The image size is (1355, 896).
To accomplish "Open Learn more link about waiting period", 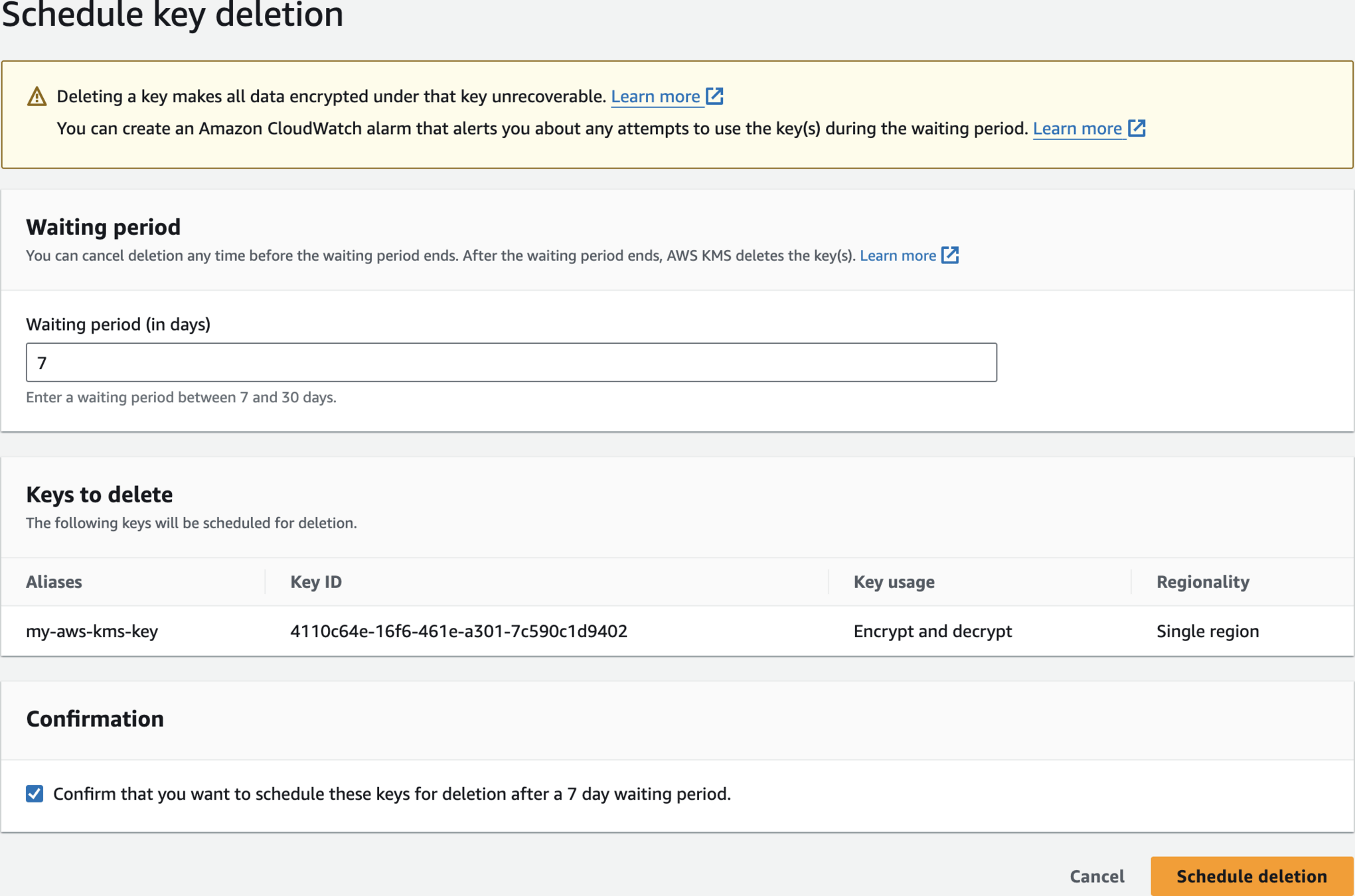I will 898,256.
